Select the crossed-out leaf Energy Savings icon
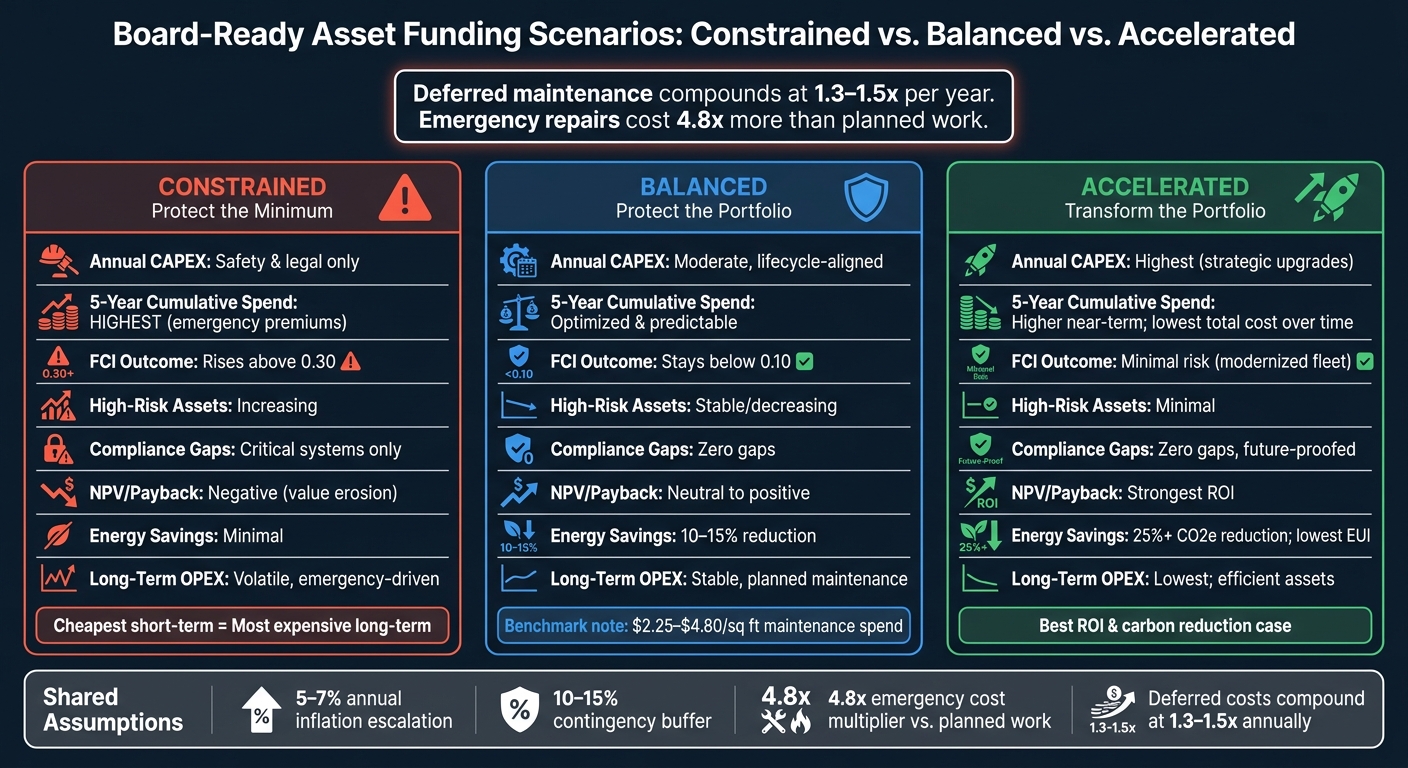Viewport: 1408px width, 768px height. point(58,536)
